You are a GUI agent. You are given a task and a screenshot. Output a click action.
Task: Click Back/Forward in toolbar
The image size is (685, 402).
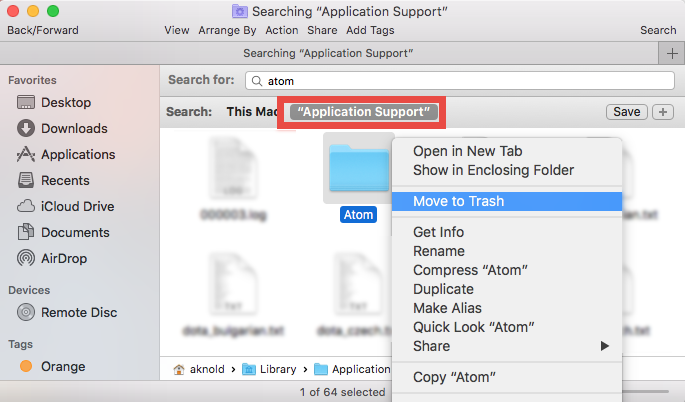click(43, 30)
